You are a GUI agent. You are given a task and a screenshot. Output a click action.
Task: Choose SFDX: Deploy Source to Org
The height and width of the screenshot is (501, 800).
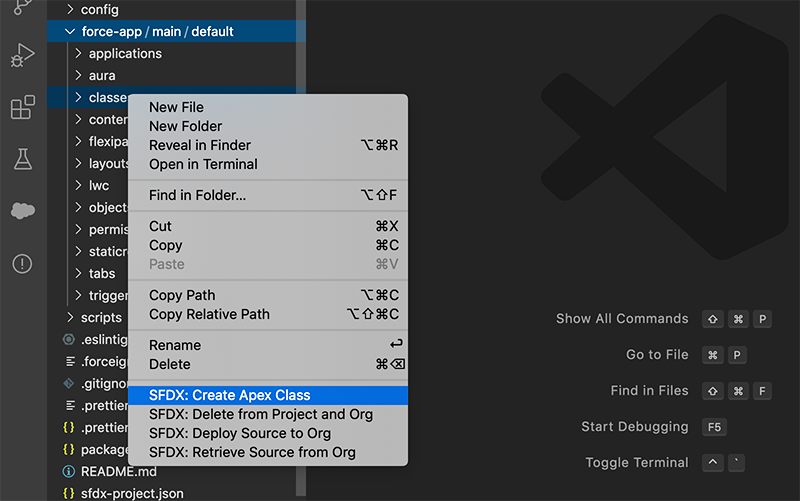[x=239, y=433]
